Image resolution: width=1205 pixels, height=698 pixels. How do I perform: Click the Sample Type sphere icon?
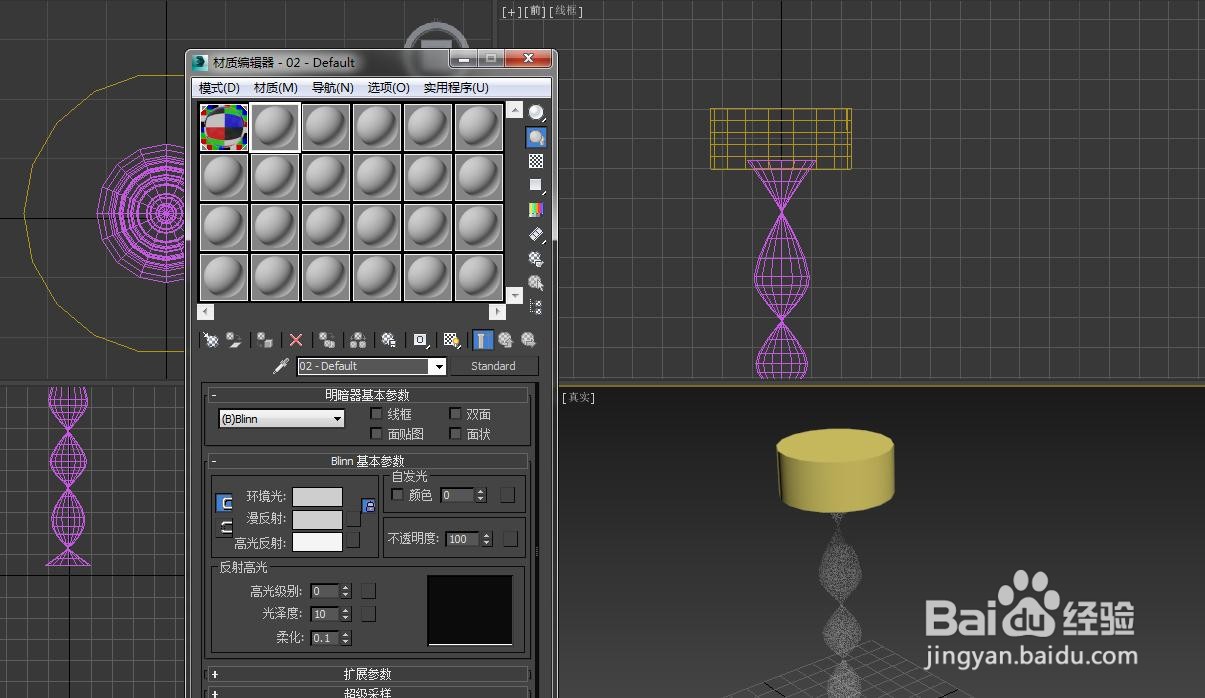(536, 114)
